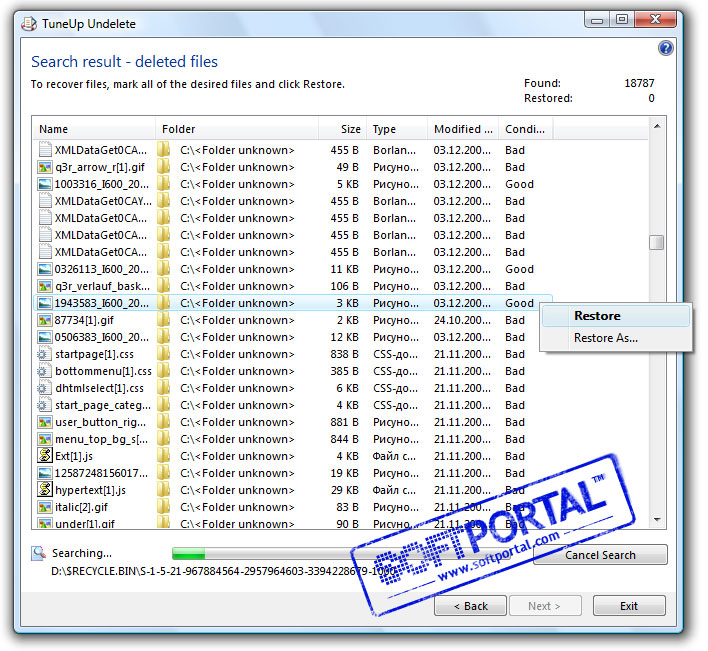Click the scrollbar down arrow of file list
This screenshot has height=651, width=708.
[657, 520]
